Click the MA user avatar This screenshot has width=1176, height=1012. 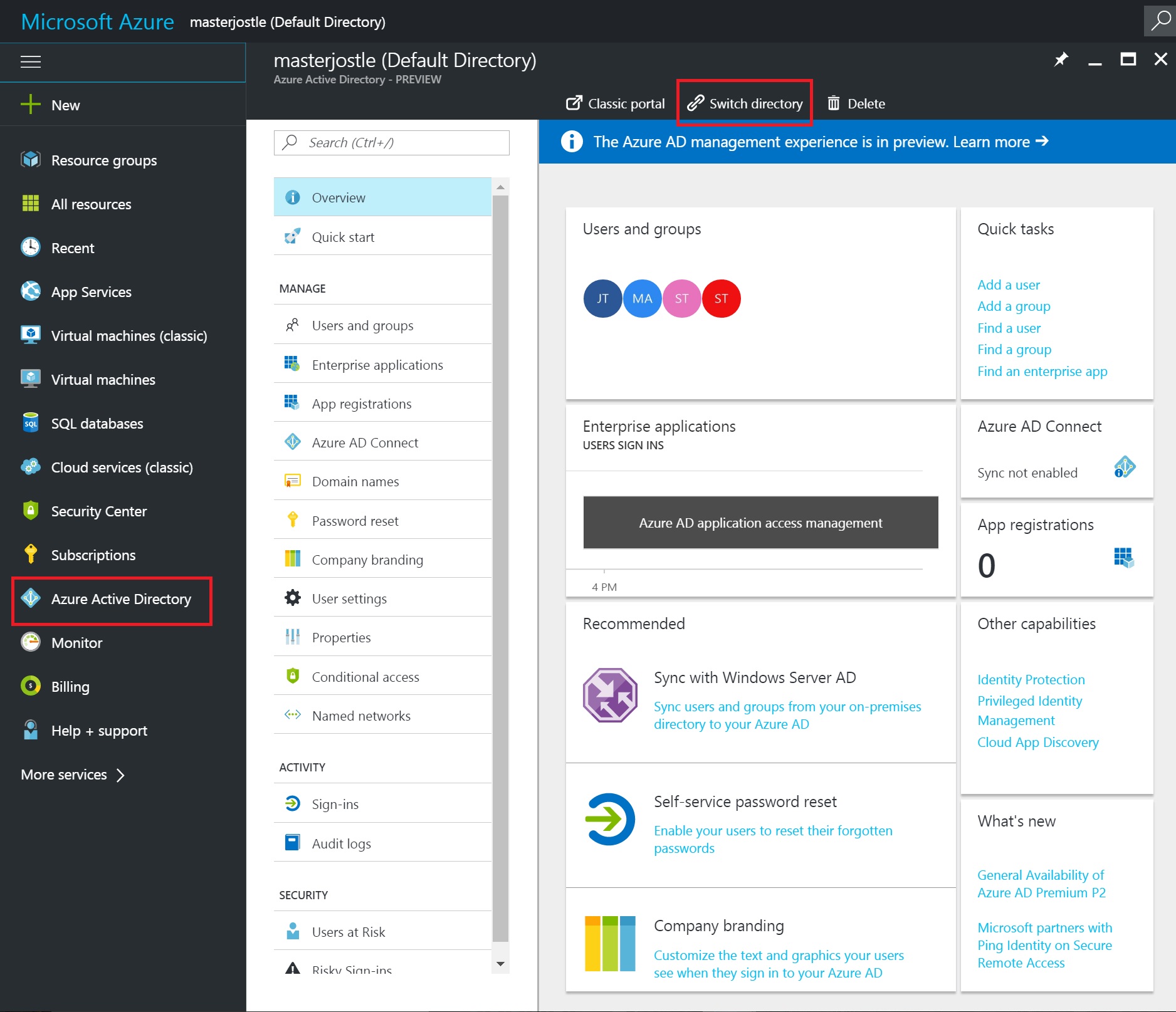tap(642, 298)
